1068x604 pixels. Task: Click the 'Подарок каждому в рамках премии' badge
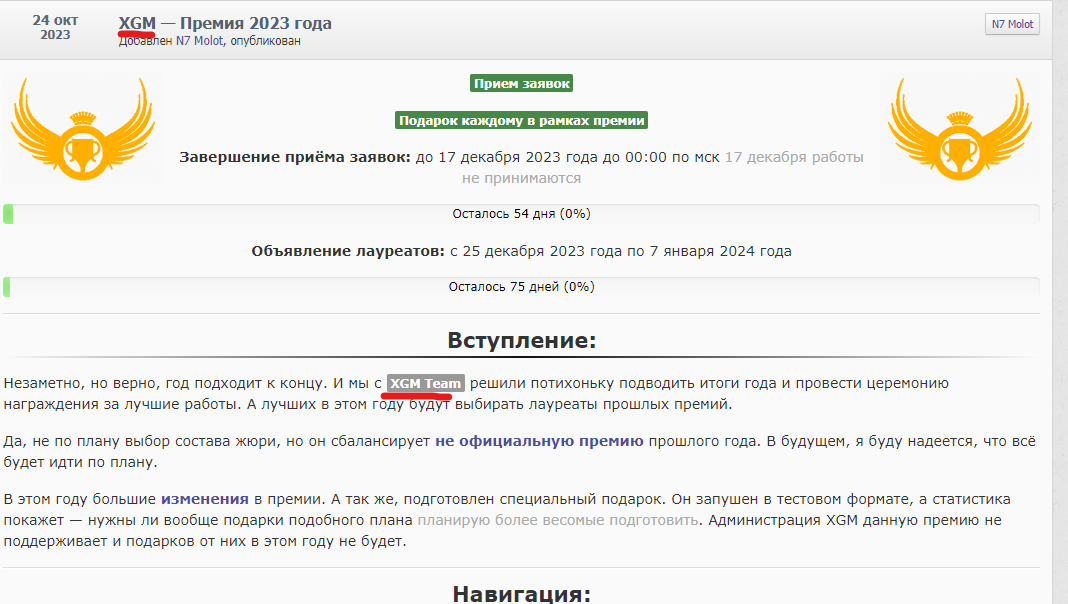point(521,121)
